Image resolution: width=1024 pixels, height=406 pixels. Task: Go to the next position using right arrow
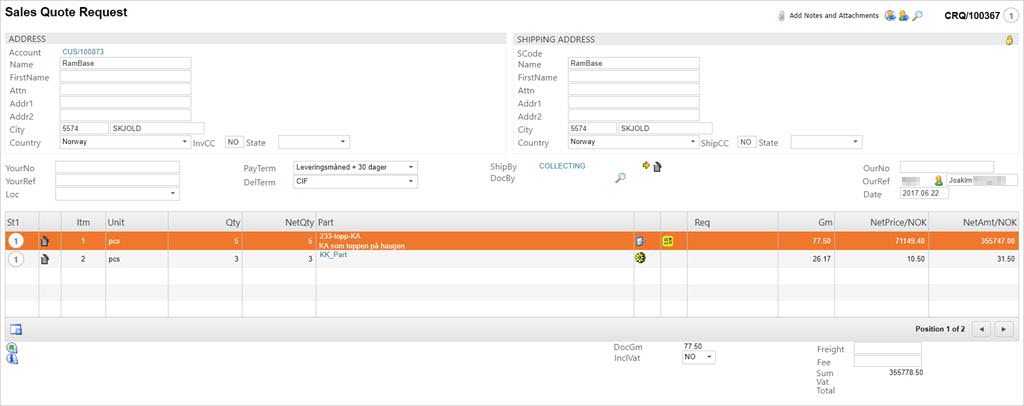tap(1004, 329)
